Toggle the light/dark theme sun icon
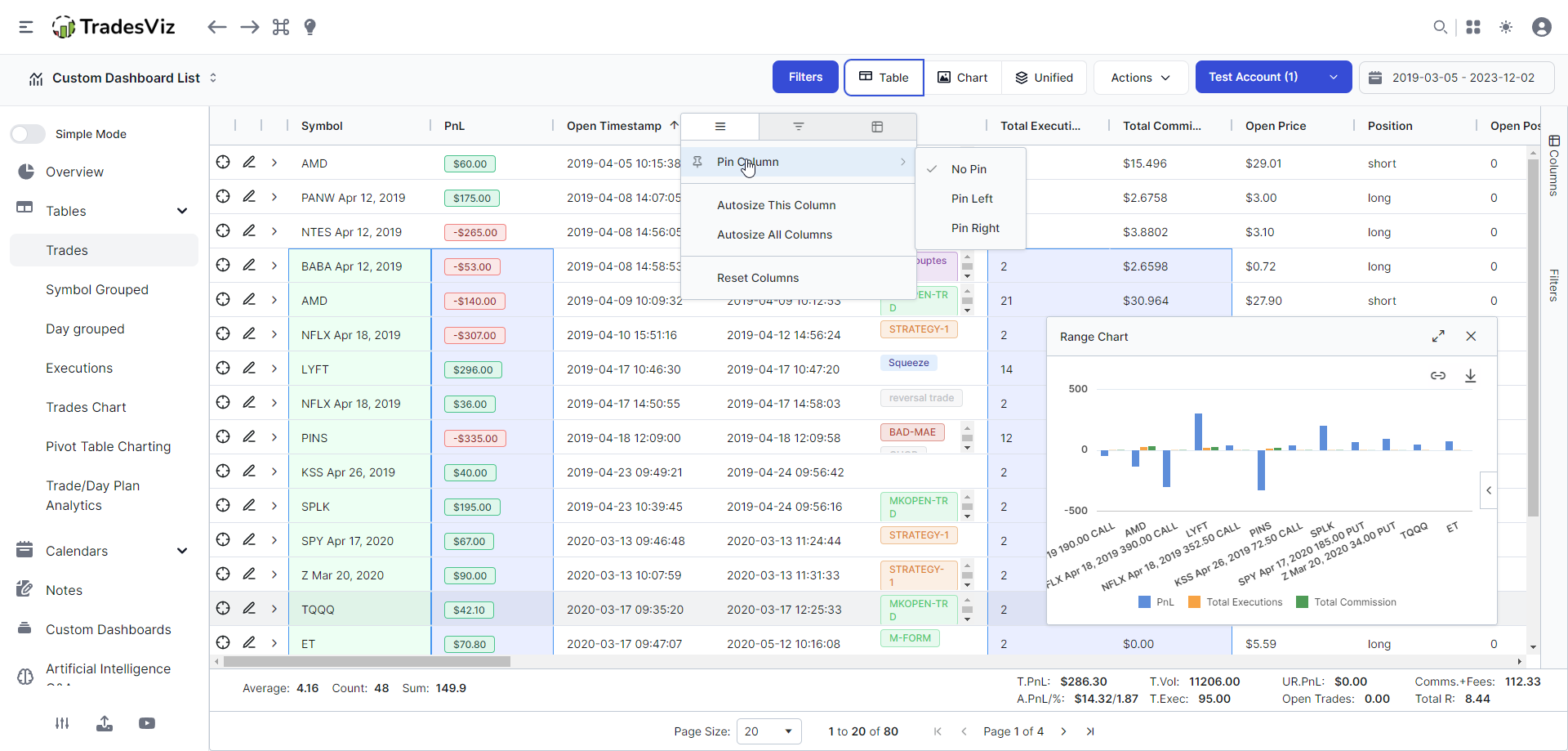Image resolution: width=1568 pixels, height=751 pixels. coord(1506,27)
